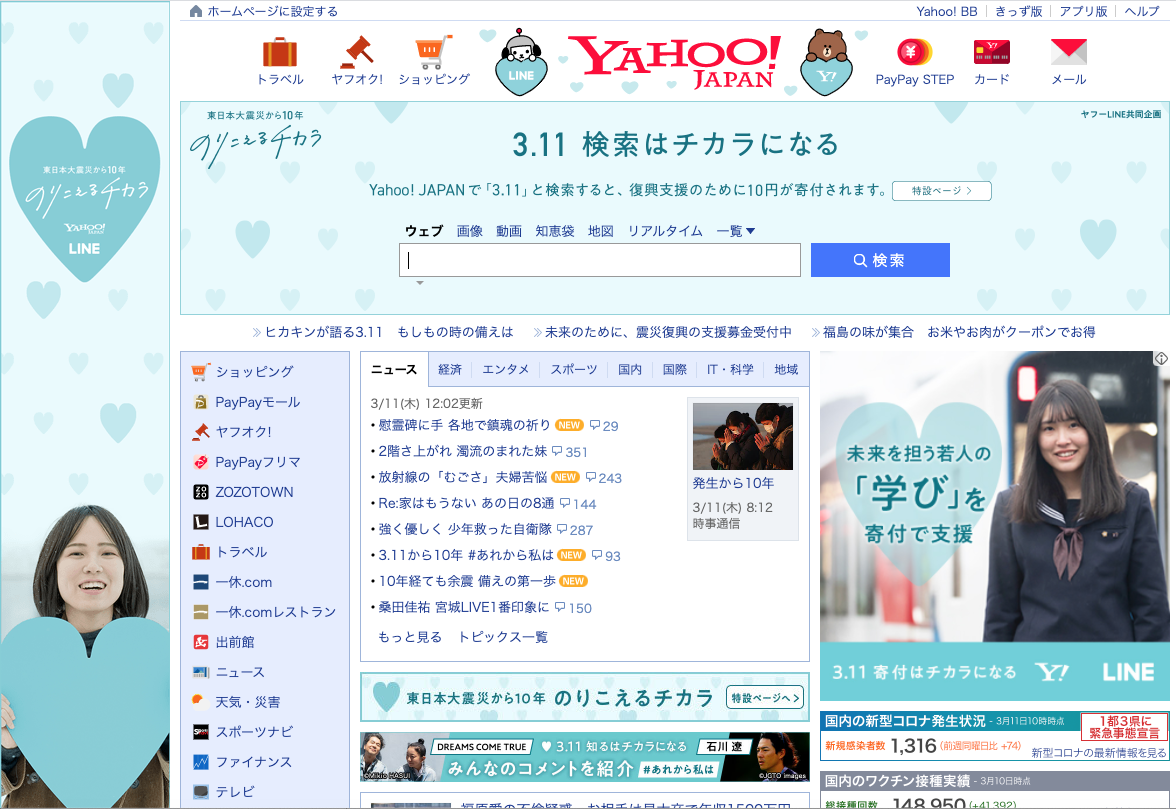Open the ショッピング cart icon in header

(434, 52)
